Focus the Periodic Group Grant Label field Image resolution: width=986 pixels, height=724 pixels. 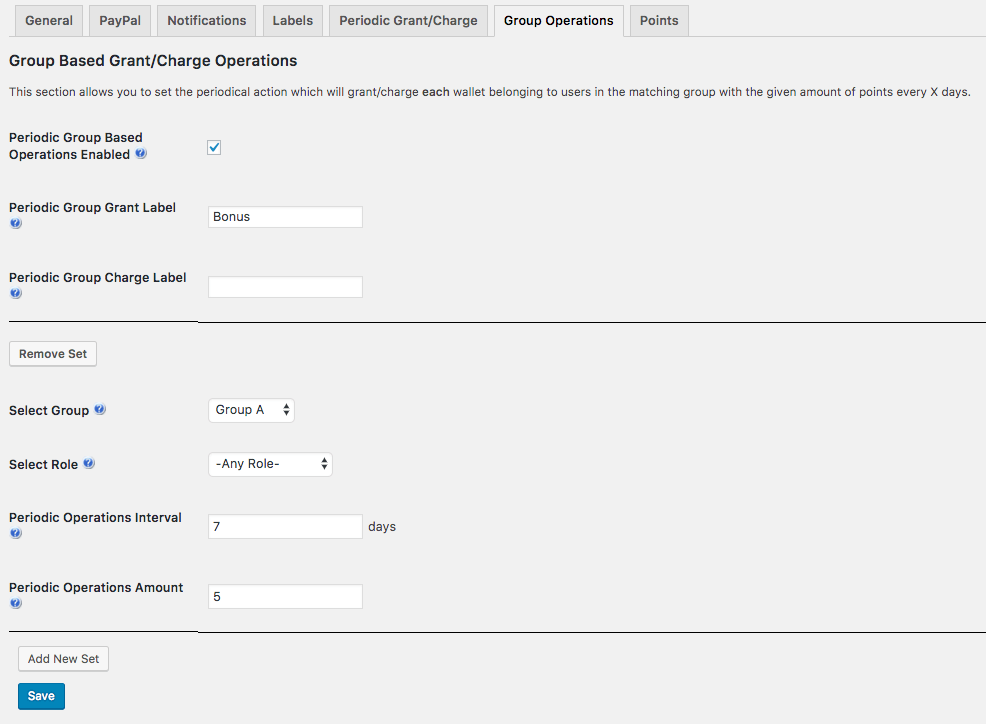tap(285, 217)
